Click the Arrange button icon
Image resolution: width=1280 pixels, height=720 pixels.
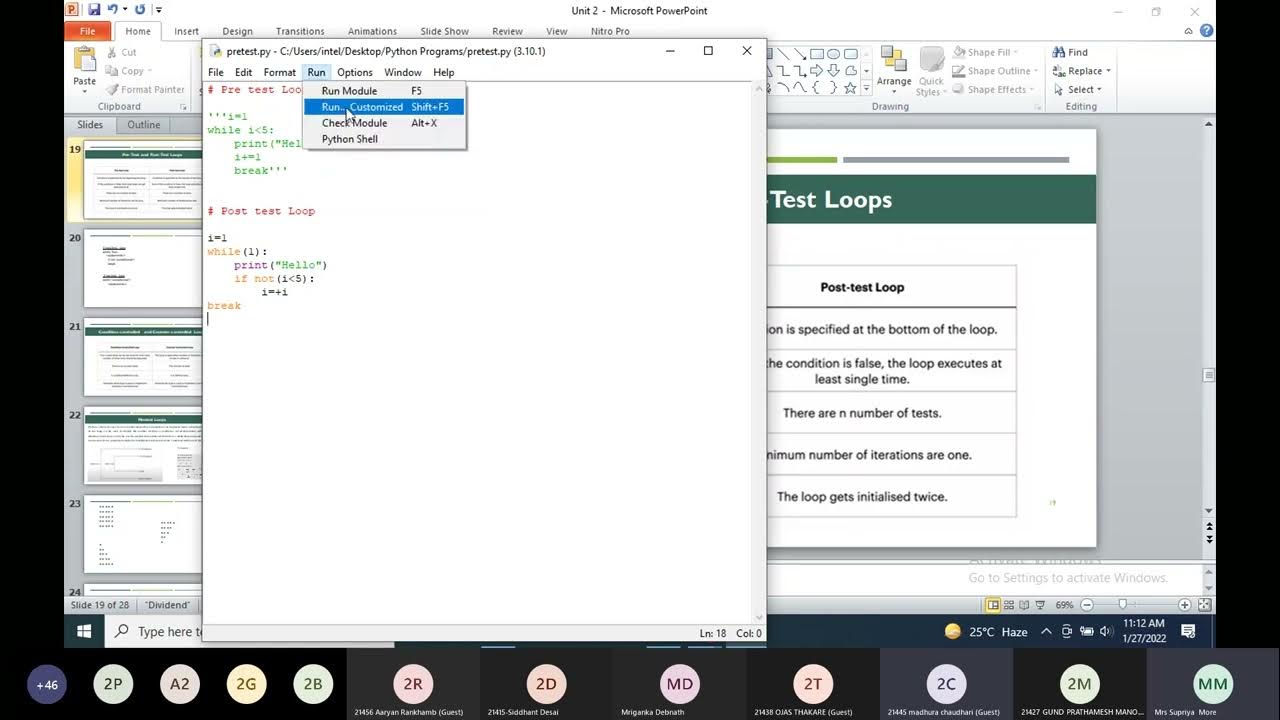tap(893, 60)
